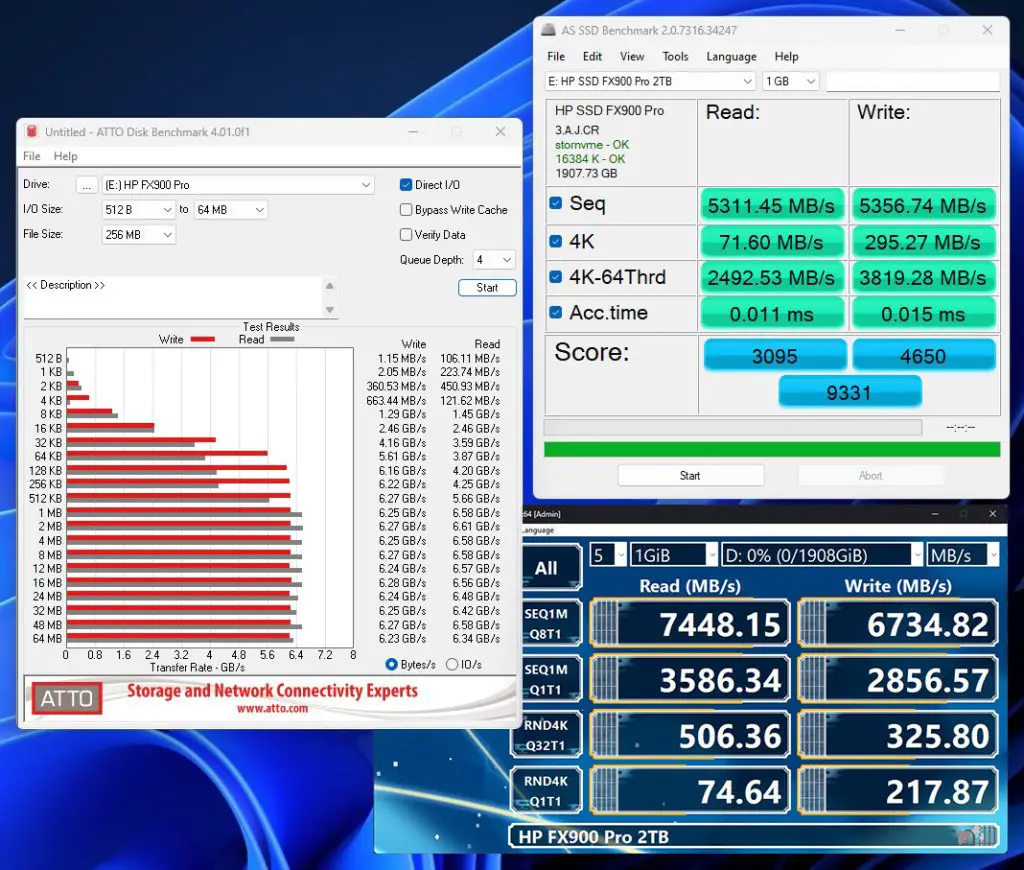Click the gray Read legend swatch
Viewport: 1024px width, 870px height.
tap(282, 339)
